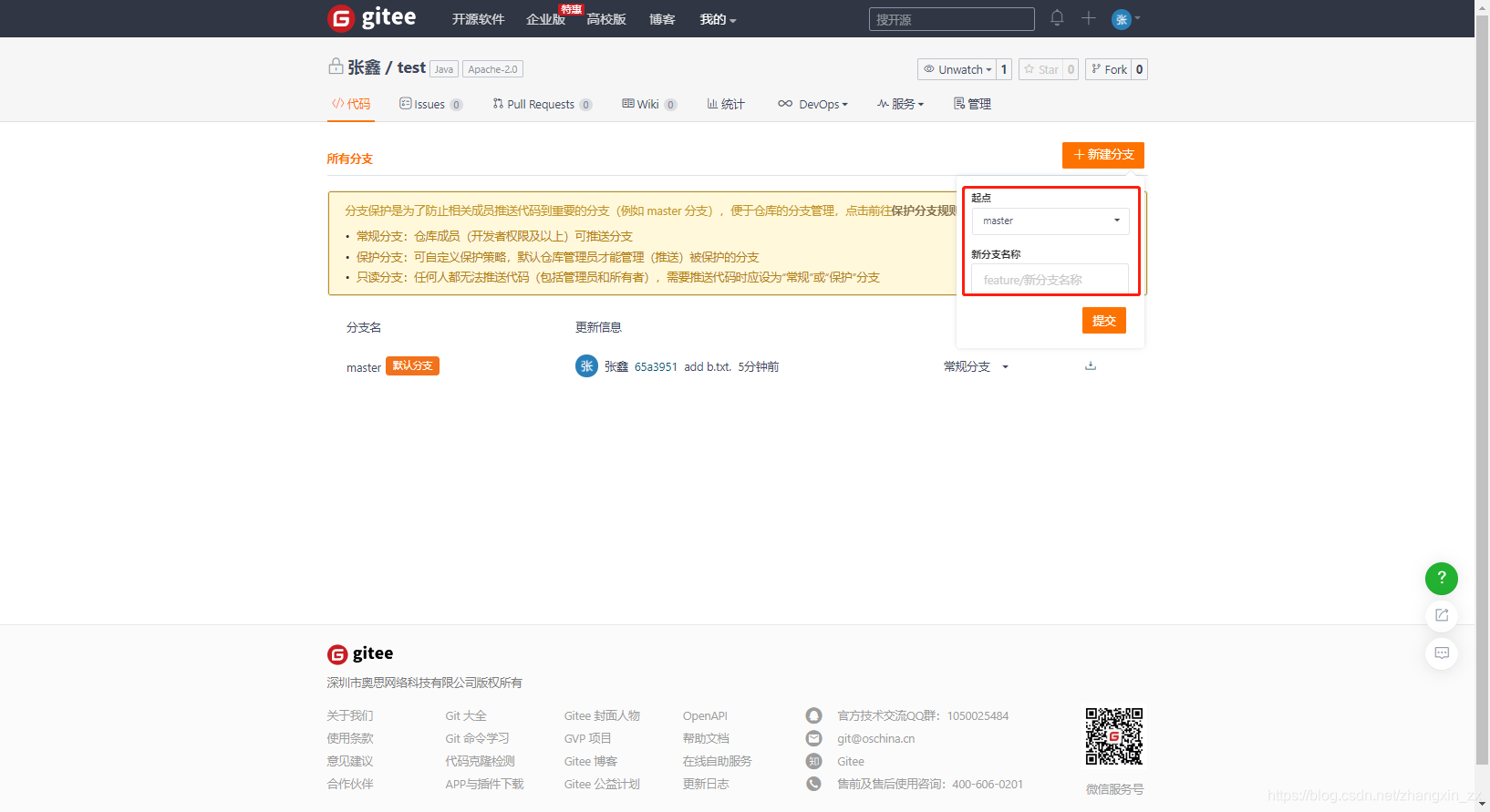Open the Wiki tab
The width and height of the screenshot is (1490, 812).
[x=649, y=104]
